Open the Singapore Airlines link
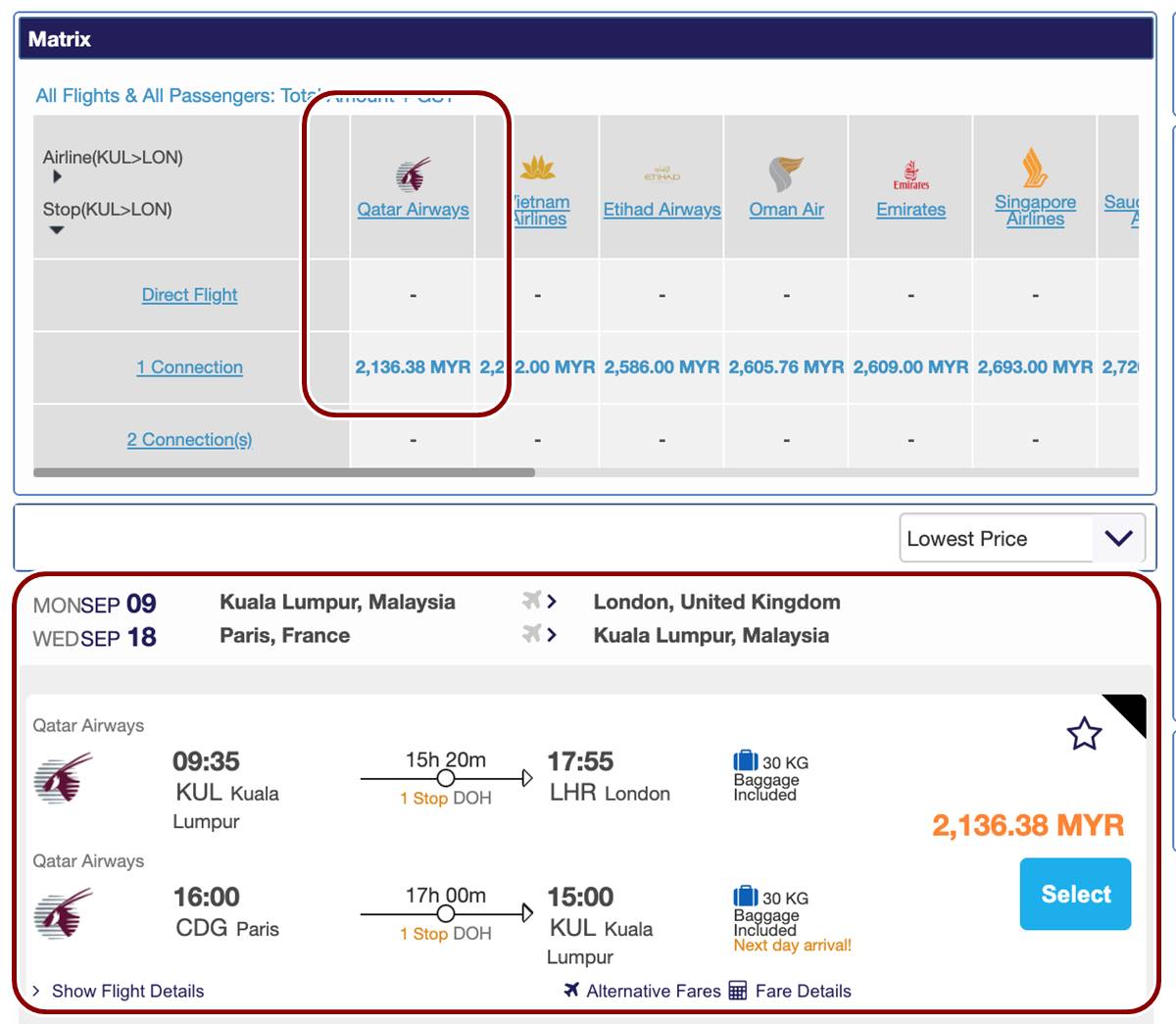Image resolution: width=1176 pixels, height=1024 pixels. coord(1035,210)
